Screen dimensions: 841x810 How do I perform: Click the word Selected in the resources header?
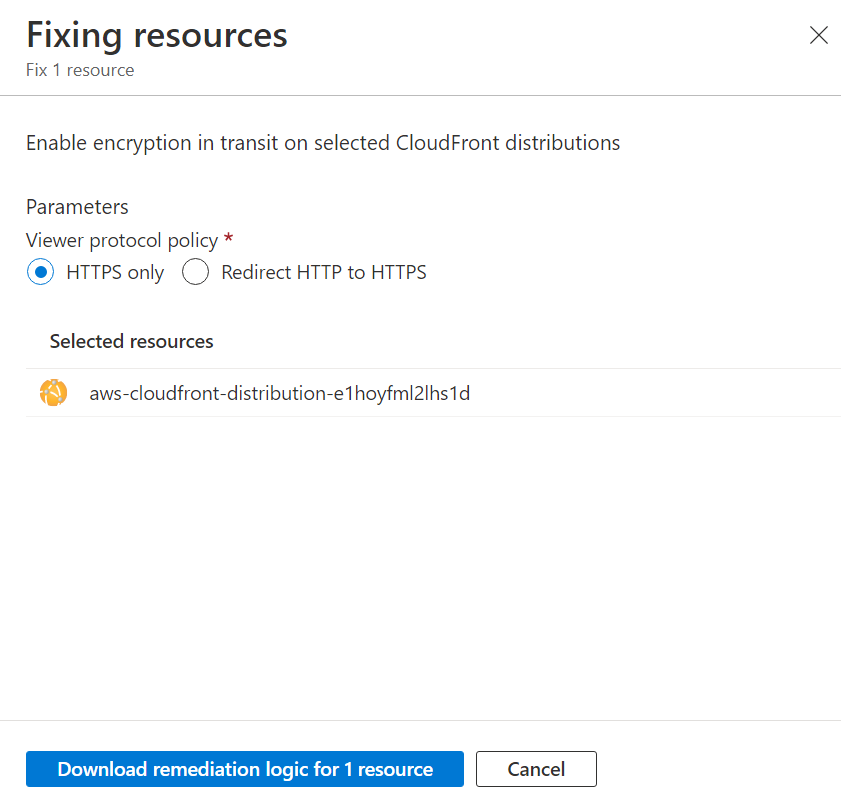point(87,341)
